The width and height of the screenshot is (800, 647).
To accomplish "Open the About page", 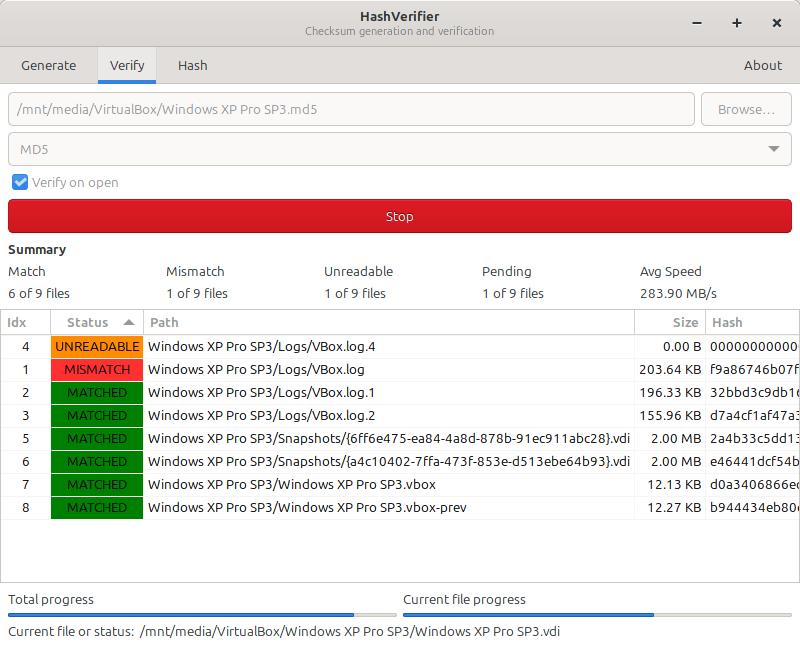I will (762, 66).
